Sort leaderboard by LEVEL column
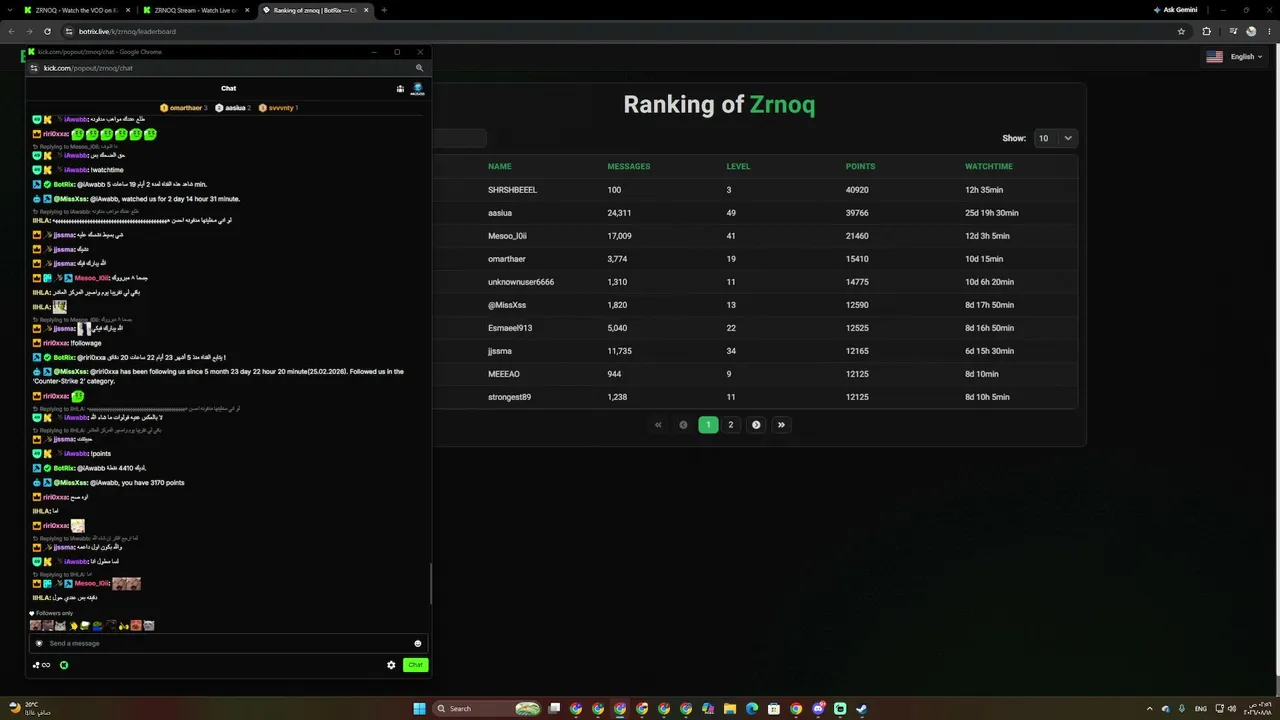 coord(738,166)
